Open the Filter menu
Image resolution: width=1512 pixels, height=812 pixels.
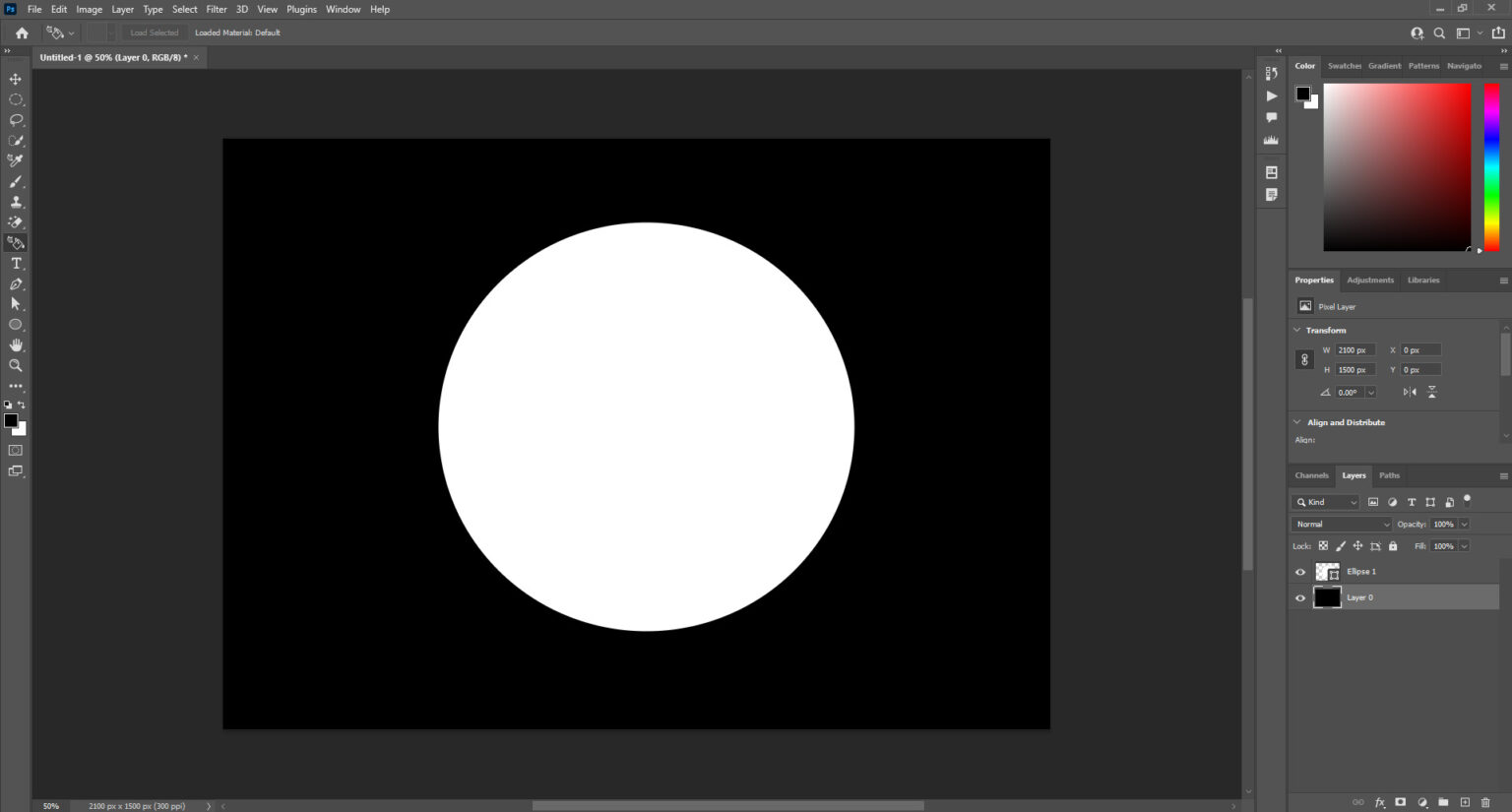coord(217,9)
